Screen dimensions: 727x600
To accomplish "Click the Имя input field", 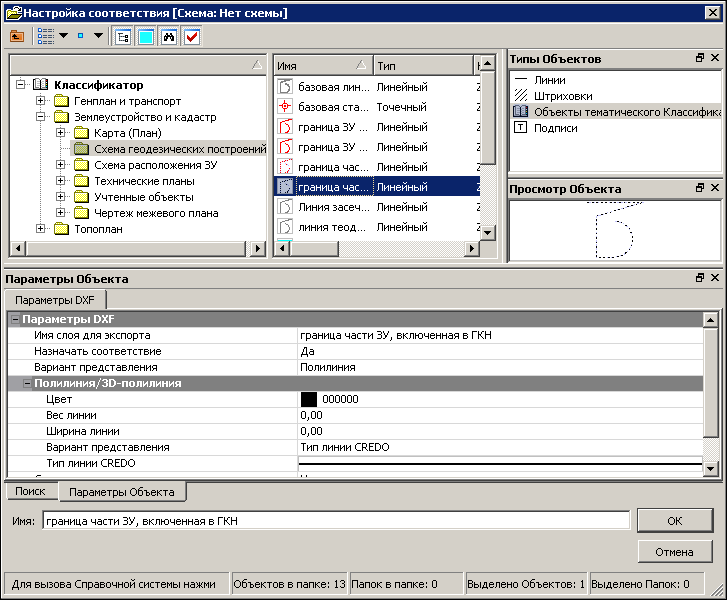I will (336, 521).
